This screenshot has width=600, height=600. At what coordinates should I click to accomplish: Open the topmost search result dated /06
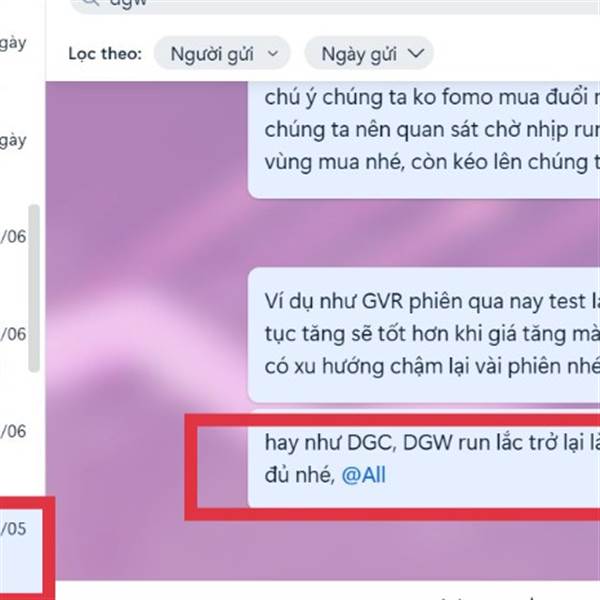click(x=13, y=236)
